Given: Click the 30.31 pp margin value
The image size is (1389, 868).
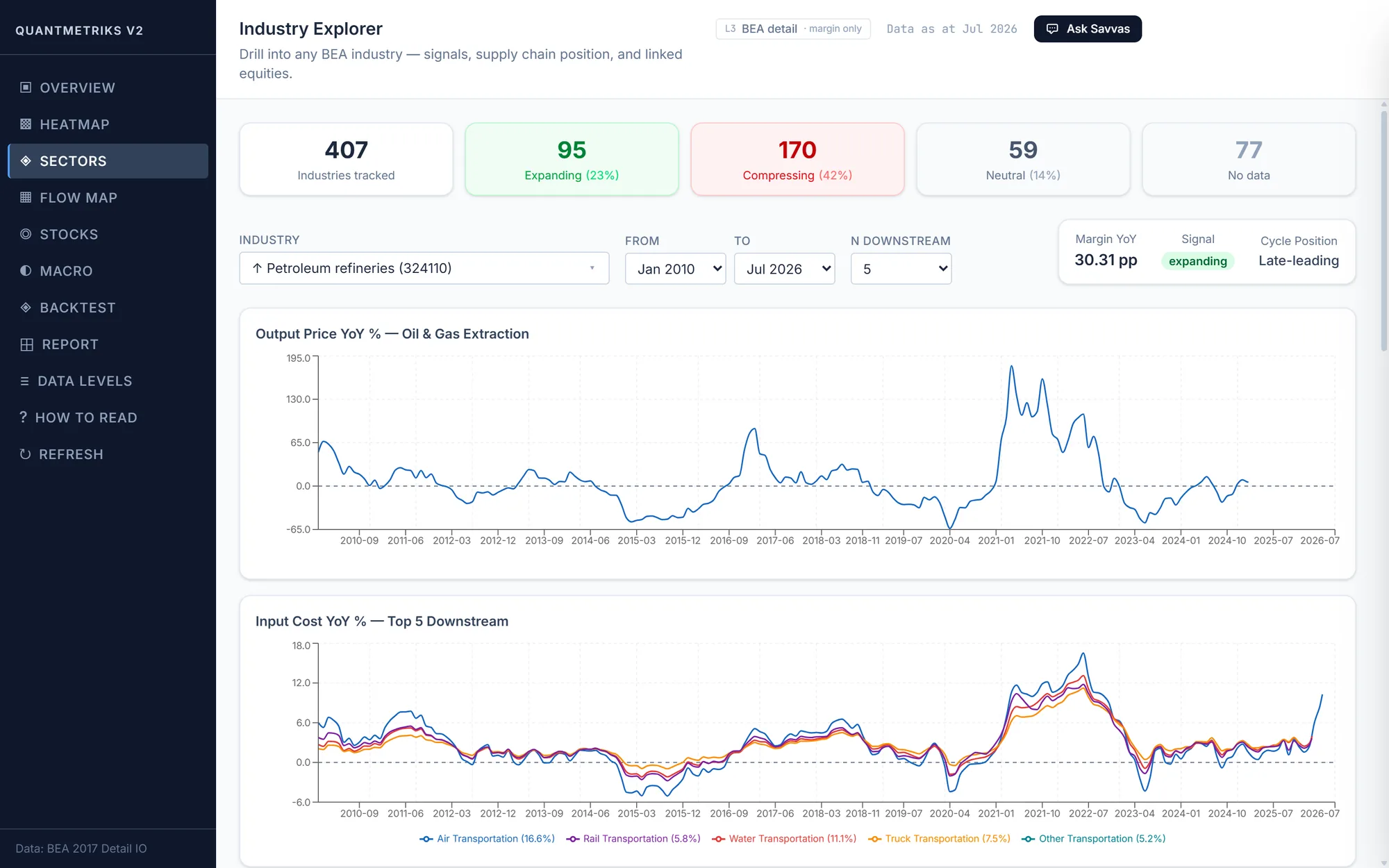Looking at the screenshot, I should pos(1106,260).
